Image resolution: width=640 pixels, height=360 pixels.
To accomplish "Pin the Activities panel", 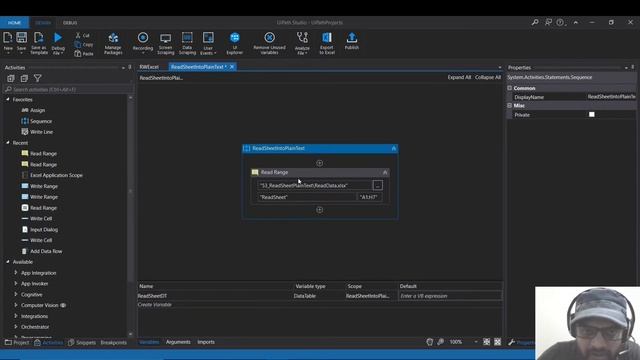I will pyautogui.click(x=130, y=67).
